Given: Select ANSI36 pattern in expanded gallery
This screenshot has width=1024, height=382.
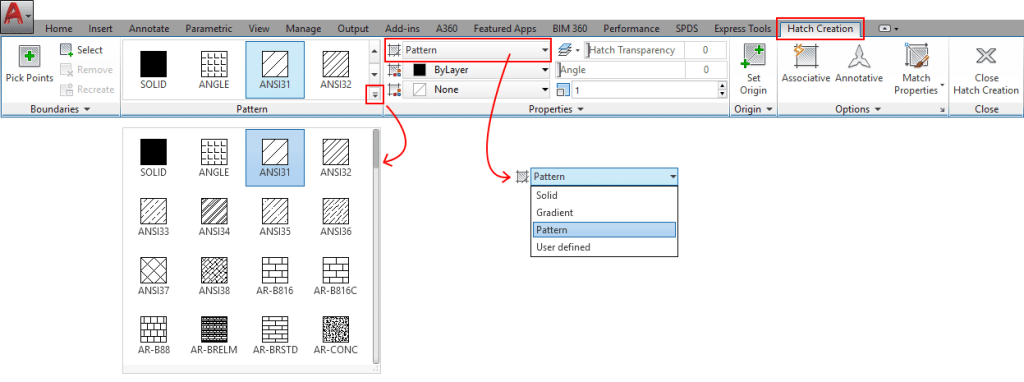Looking at the screenshot, I should 336,217.
